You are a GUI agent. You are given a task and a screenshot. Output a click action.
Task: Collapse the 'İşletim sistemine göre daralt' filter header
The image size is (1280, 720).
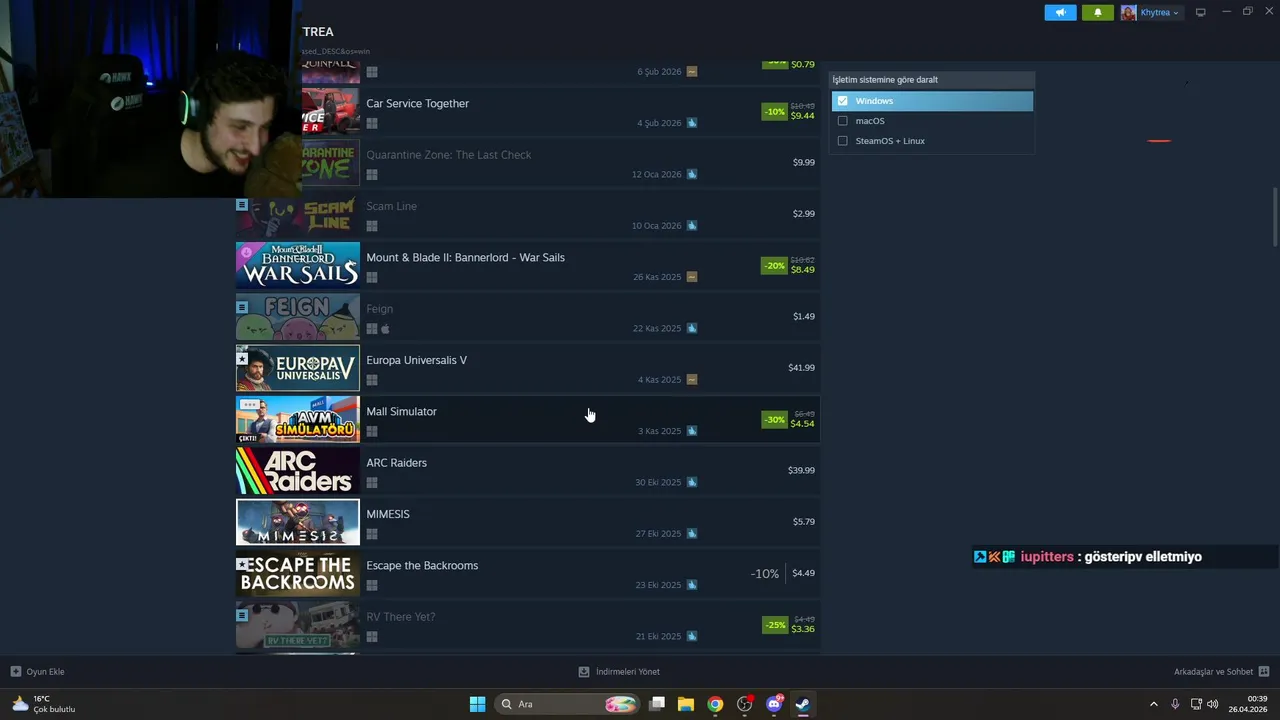[x=930, y=79]
